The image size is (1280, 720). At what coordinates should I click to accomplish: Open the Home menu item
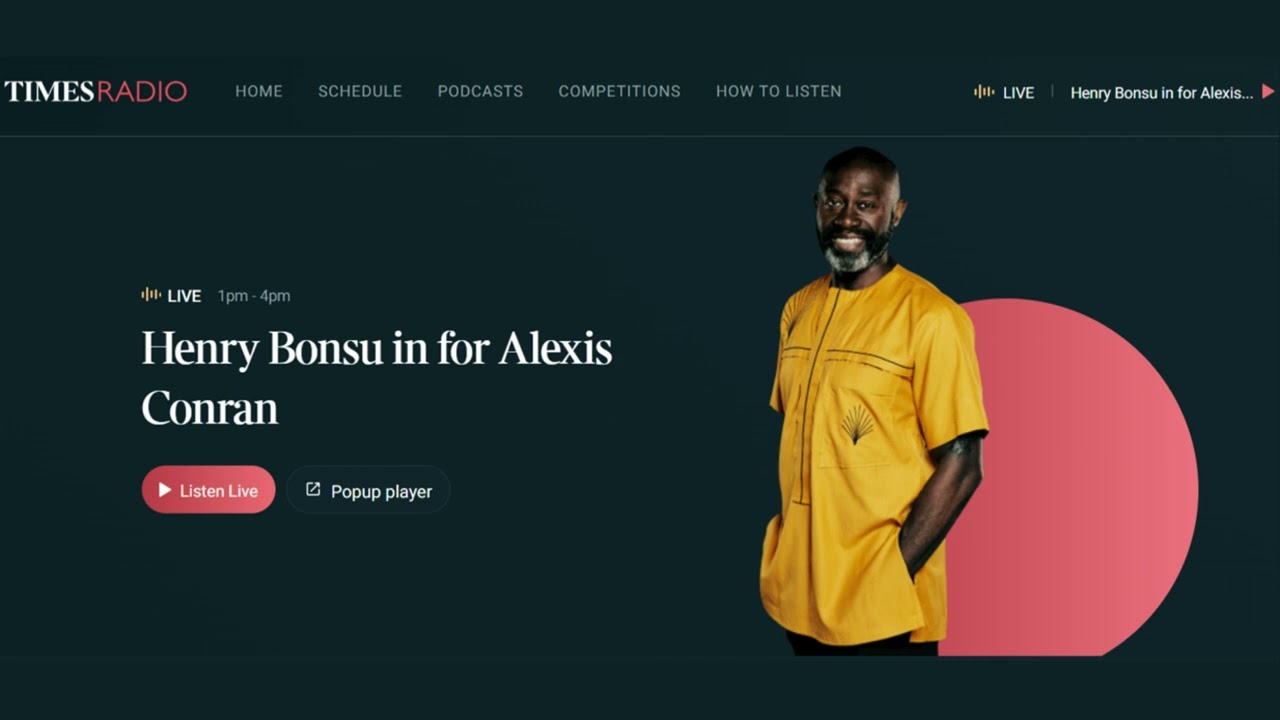pyautogui.click(x=259, y=91)
